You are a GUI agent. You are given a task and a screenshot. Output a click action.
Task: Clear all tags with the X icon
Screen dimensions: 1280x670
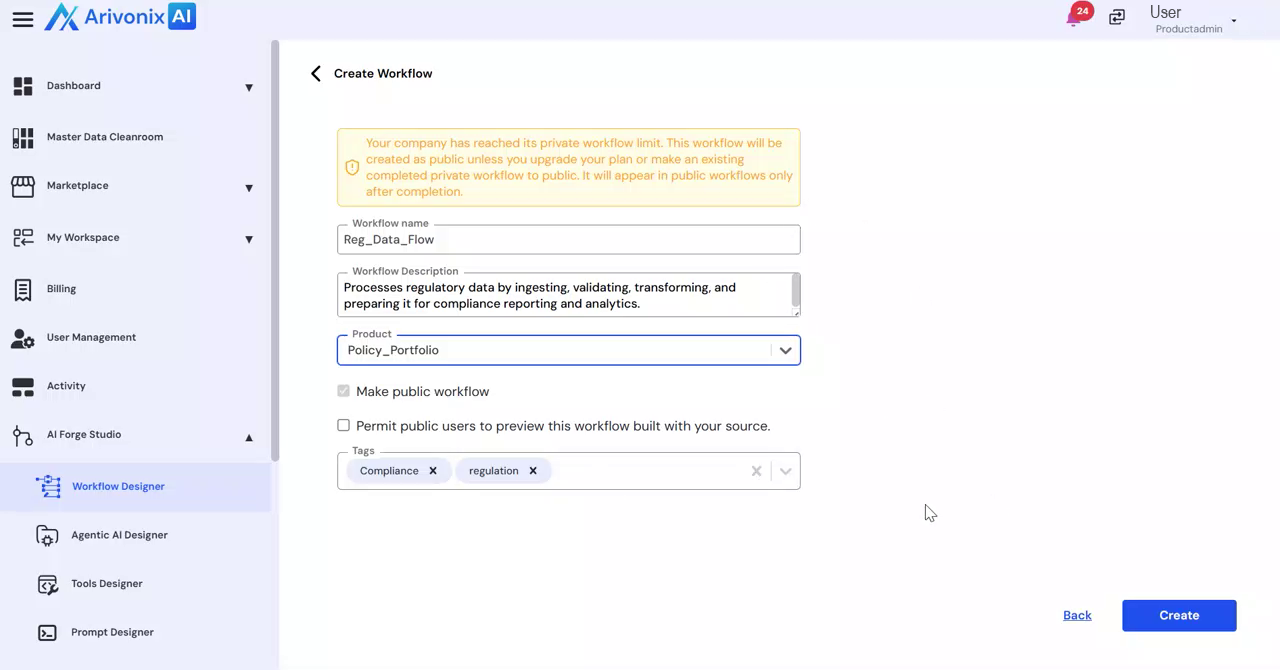756,471
